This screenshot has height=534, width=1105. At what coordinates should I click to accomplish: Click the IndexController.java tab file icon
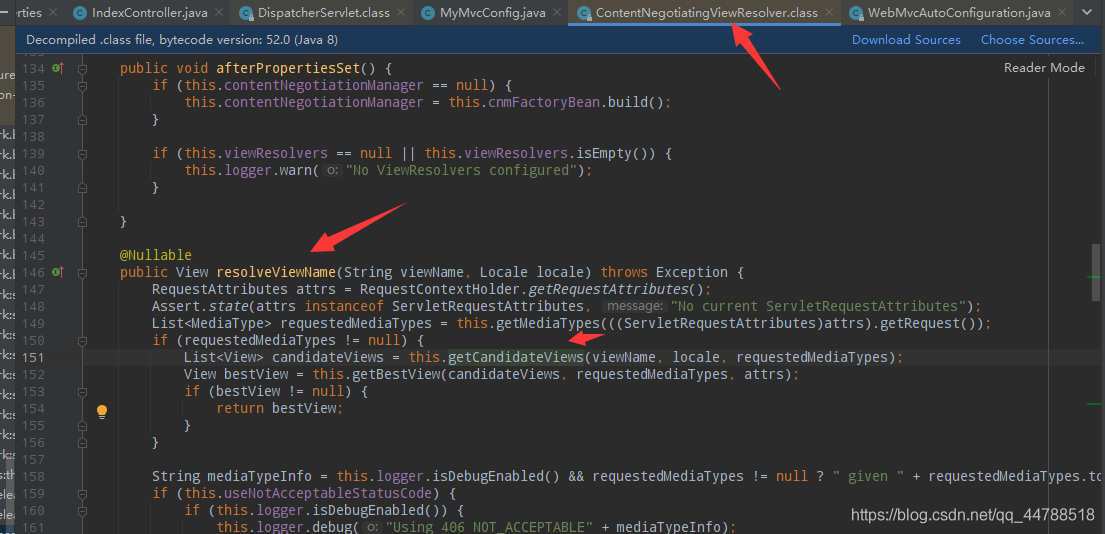point(80,13)
